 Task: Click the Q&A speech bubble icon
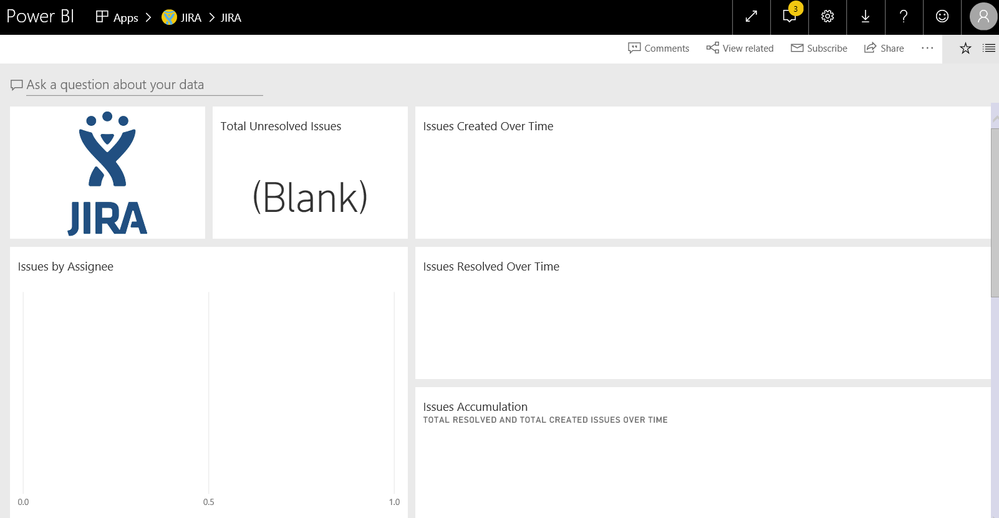(17, 85)
